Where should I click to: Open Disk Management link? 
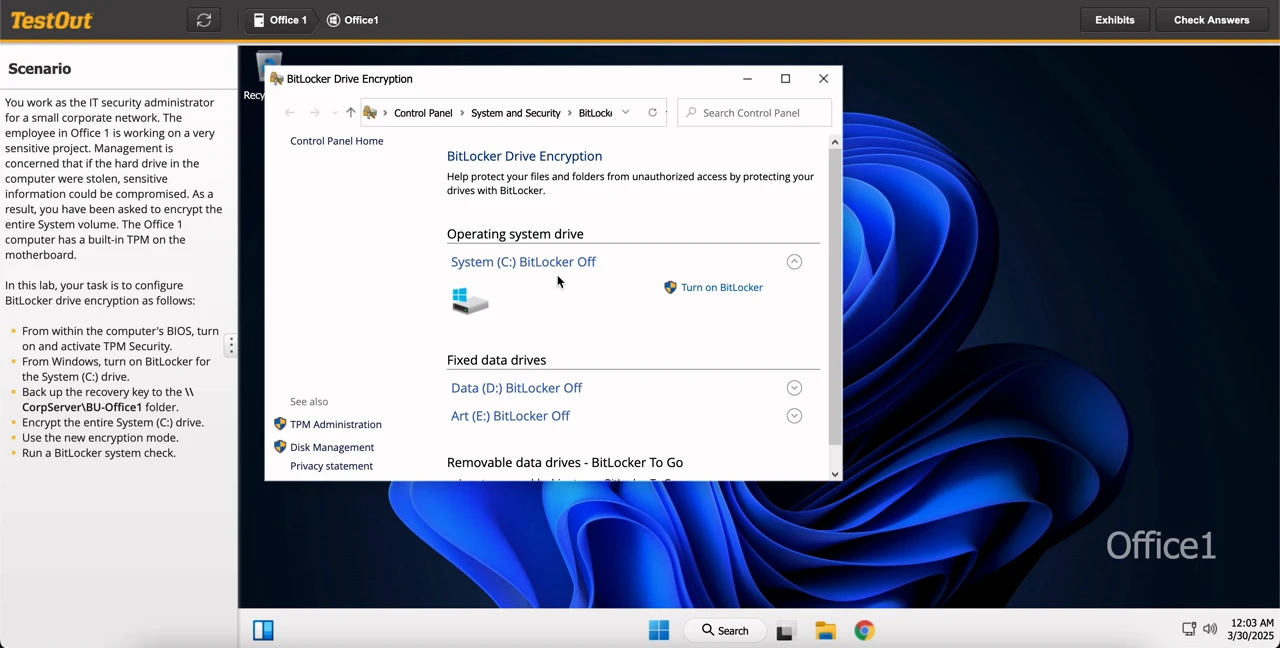tap(332, 447)
